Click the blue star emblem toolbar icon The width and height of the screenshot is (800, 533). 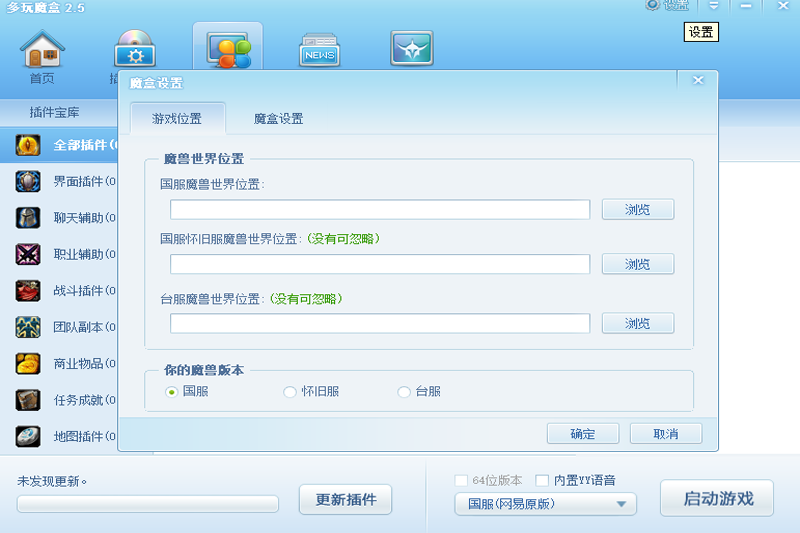[x=411, y=50]
